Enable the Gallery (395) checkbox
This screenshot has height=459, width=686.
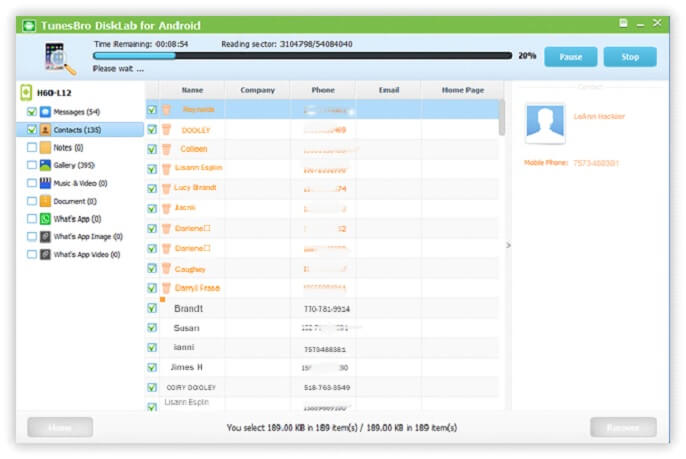click(x=32, y=165)
